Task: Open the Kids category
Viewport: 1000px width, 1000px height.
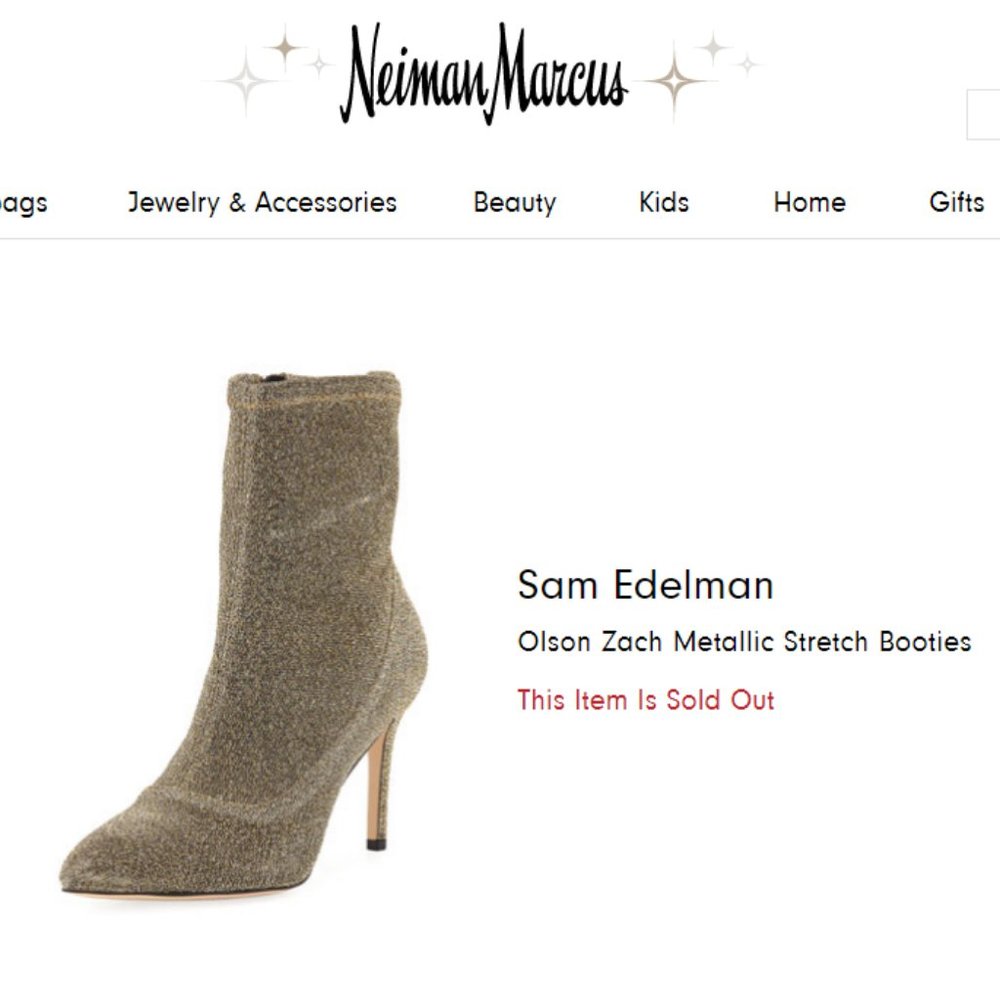Action: pos(664,203)
